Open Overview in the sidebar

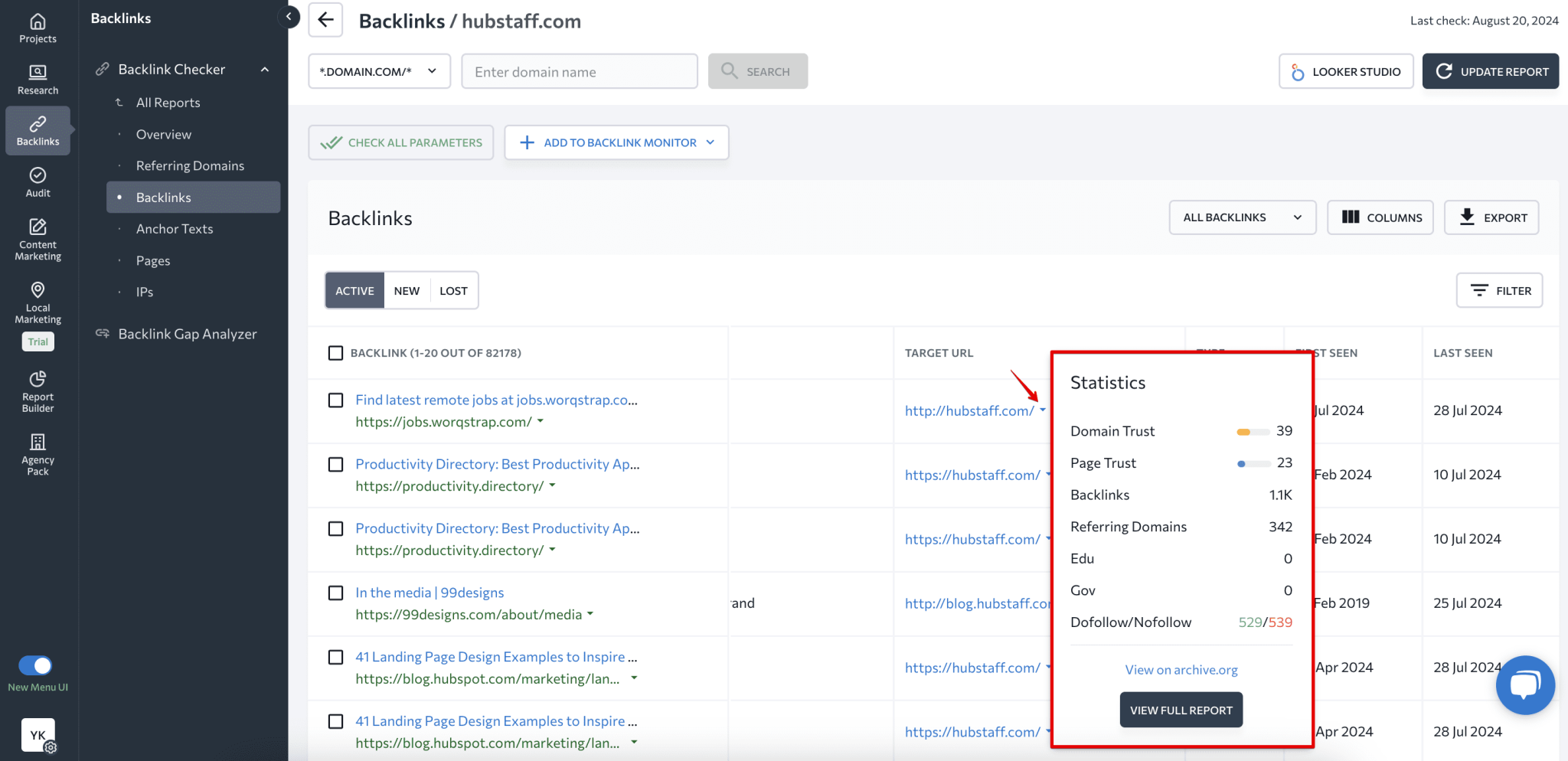[164, 134]
